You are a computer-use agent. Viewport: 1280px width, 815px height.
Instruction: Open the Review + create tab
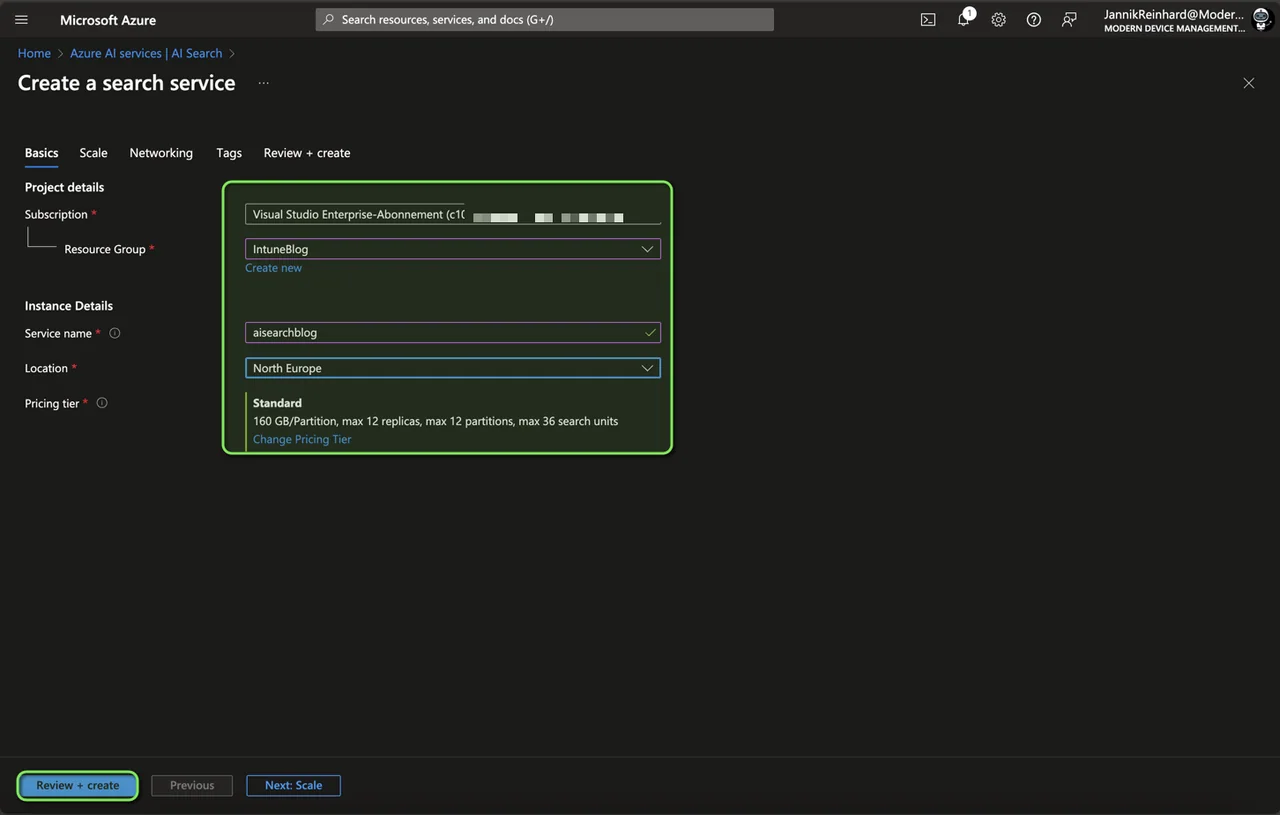click(x=307, y=153)
